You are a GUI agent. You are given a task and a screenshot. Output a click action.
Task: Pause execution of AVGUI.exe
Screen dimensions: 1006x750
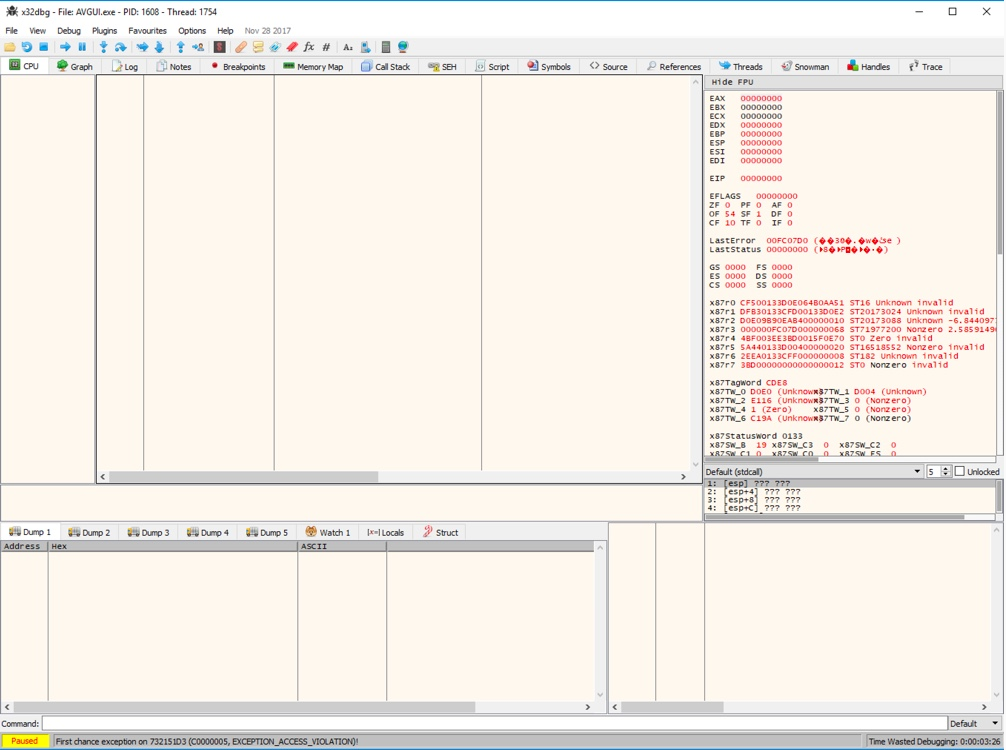coord(81,46)
